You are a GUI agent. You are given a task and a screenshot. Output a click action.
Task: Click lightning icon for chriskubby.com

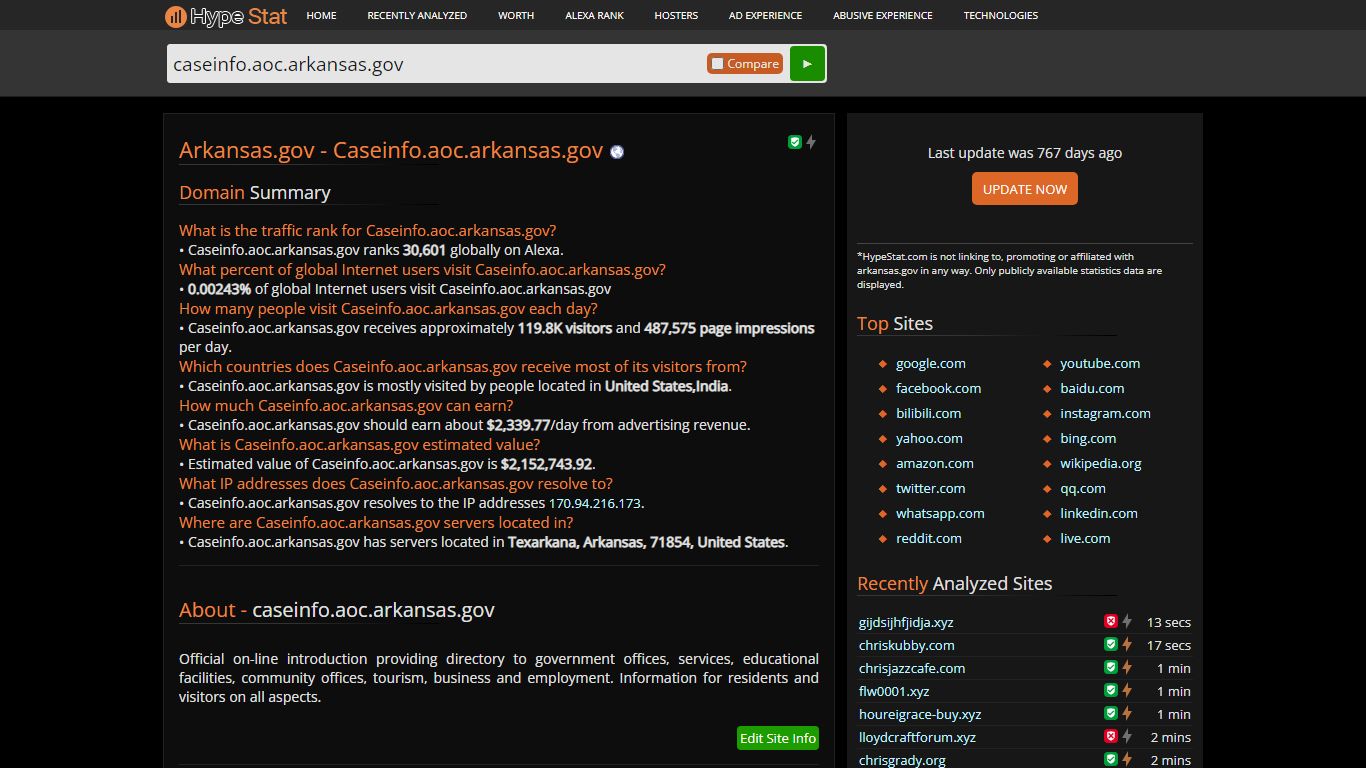point(1126,644)
